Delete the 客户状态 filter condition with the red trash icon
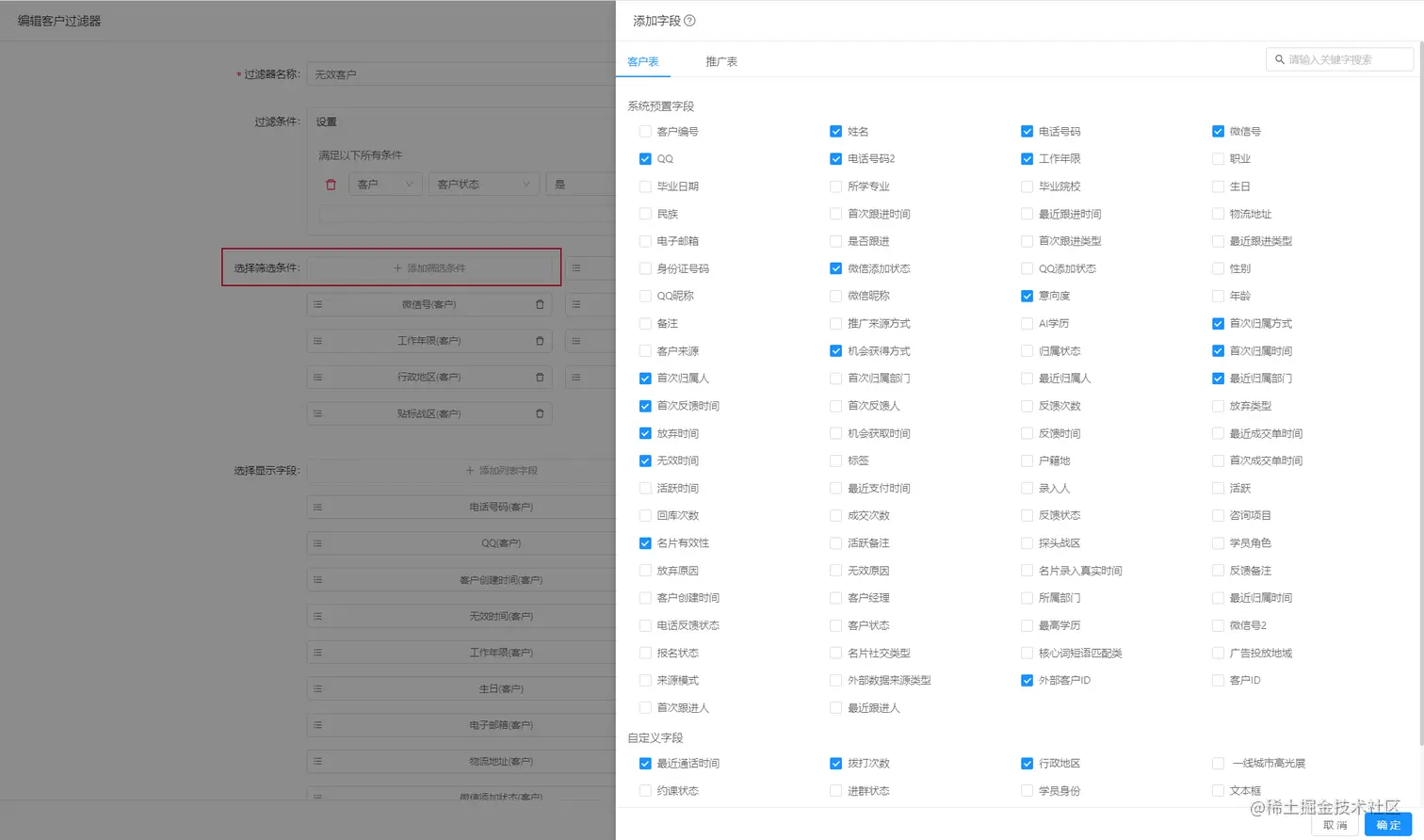 (331, 185)
